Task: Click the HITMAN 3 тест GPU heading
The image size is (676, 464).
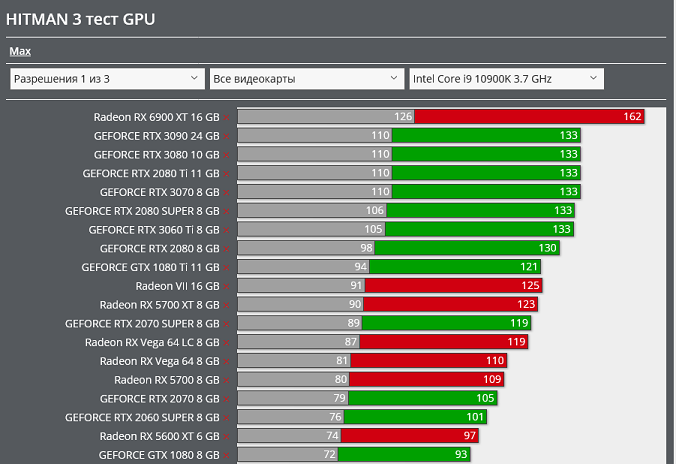Action: [81, 19]
